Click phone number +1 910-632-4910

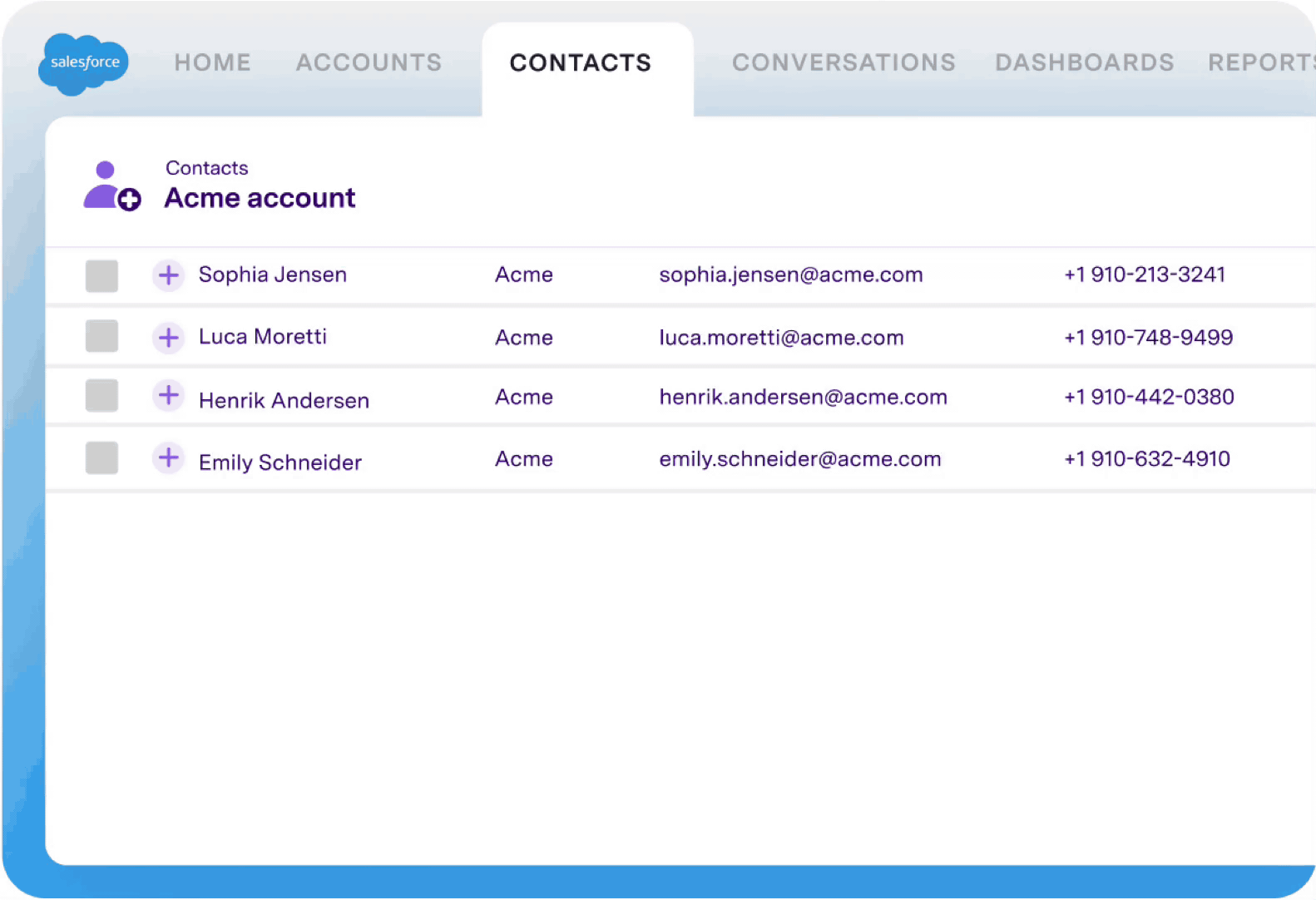[x=1147, y=458]
